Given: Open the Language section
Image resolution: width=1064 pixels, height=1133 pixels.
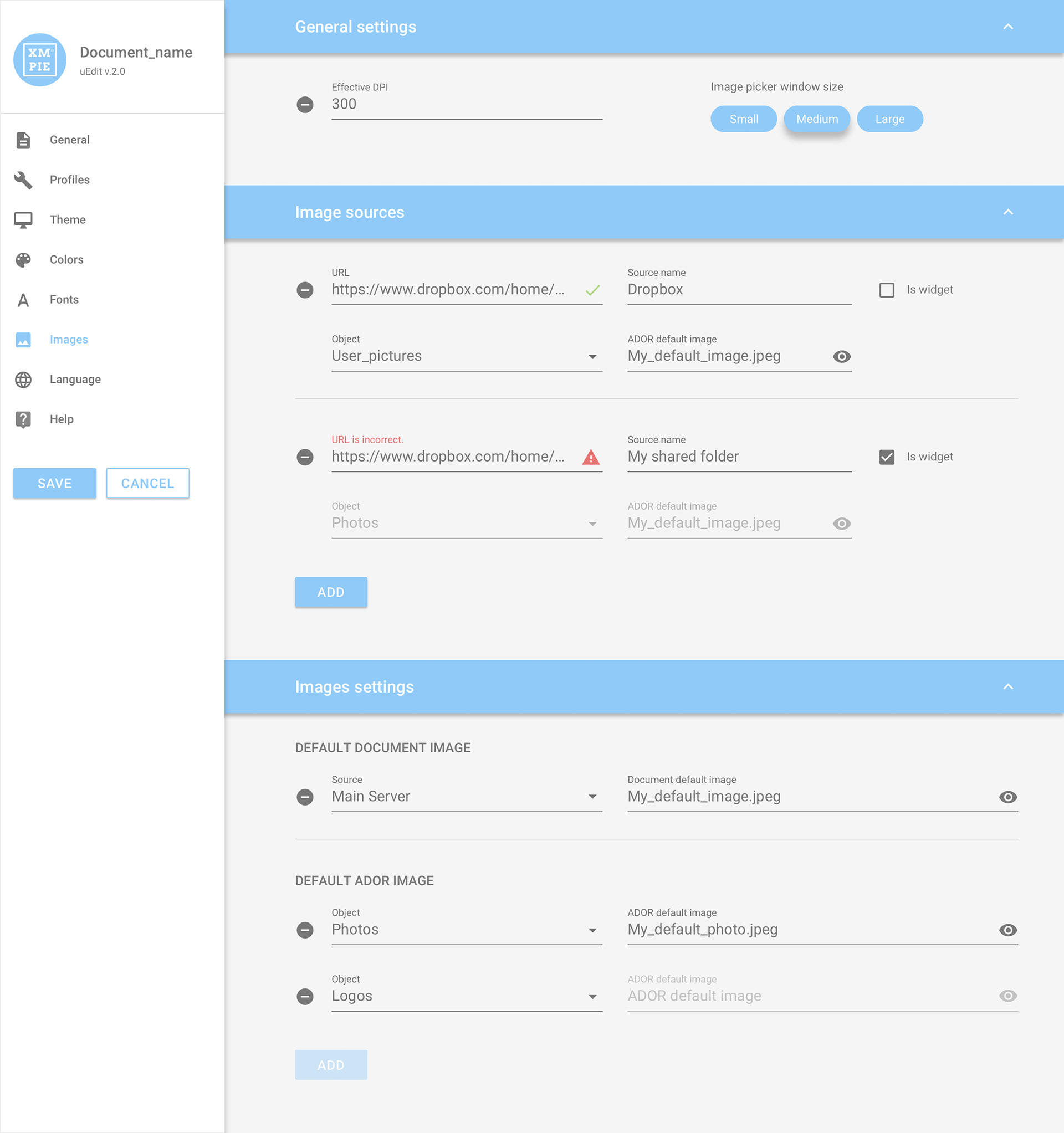Looking at the screenshot, I should (75, 380).
